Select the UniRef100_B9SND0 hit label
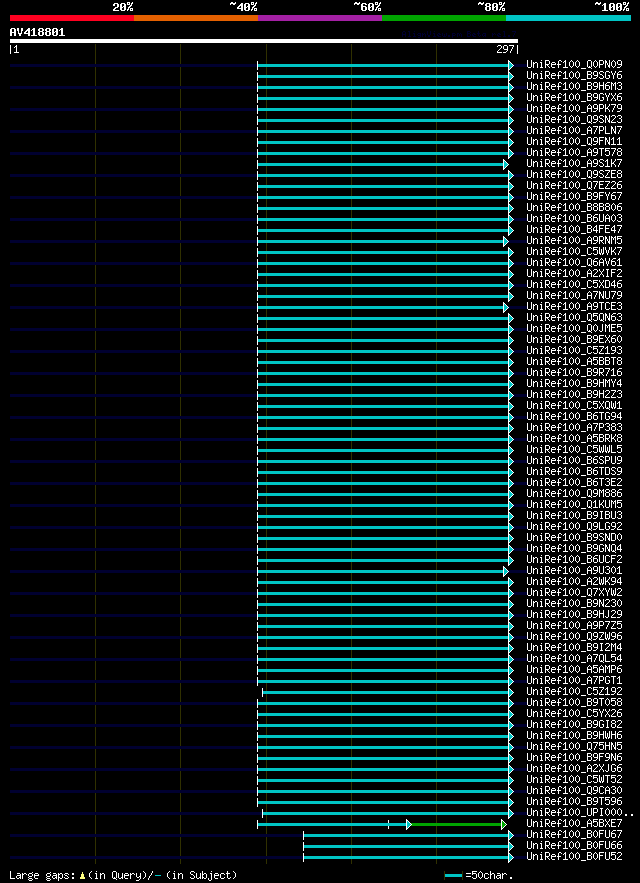640x883 pixels. coord(575,537)
